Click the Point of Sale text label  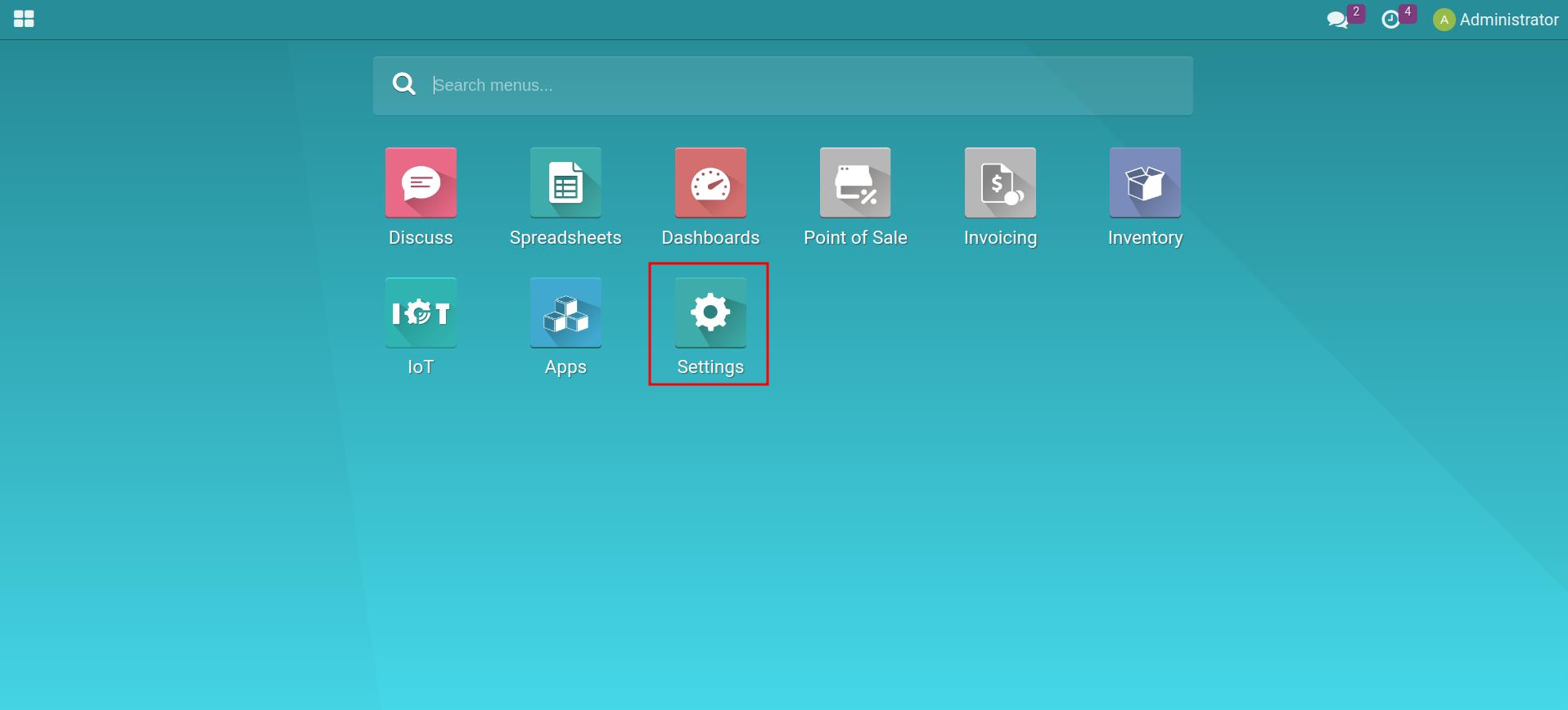(855, 238)
